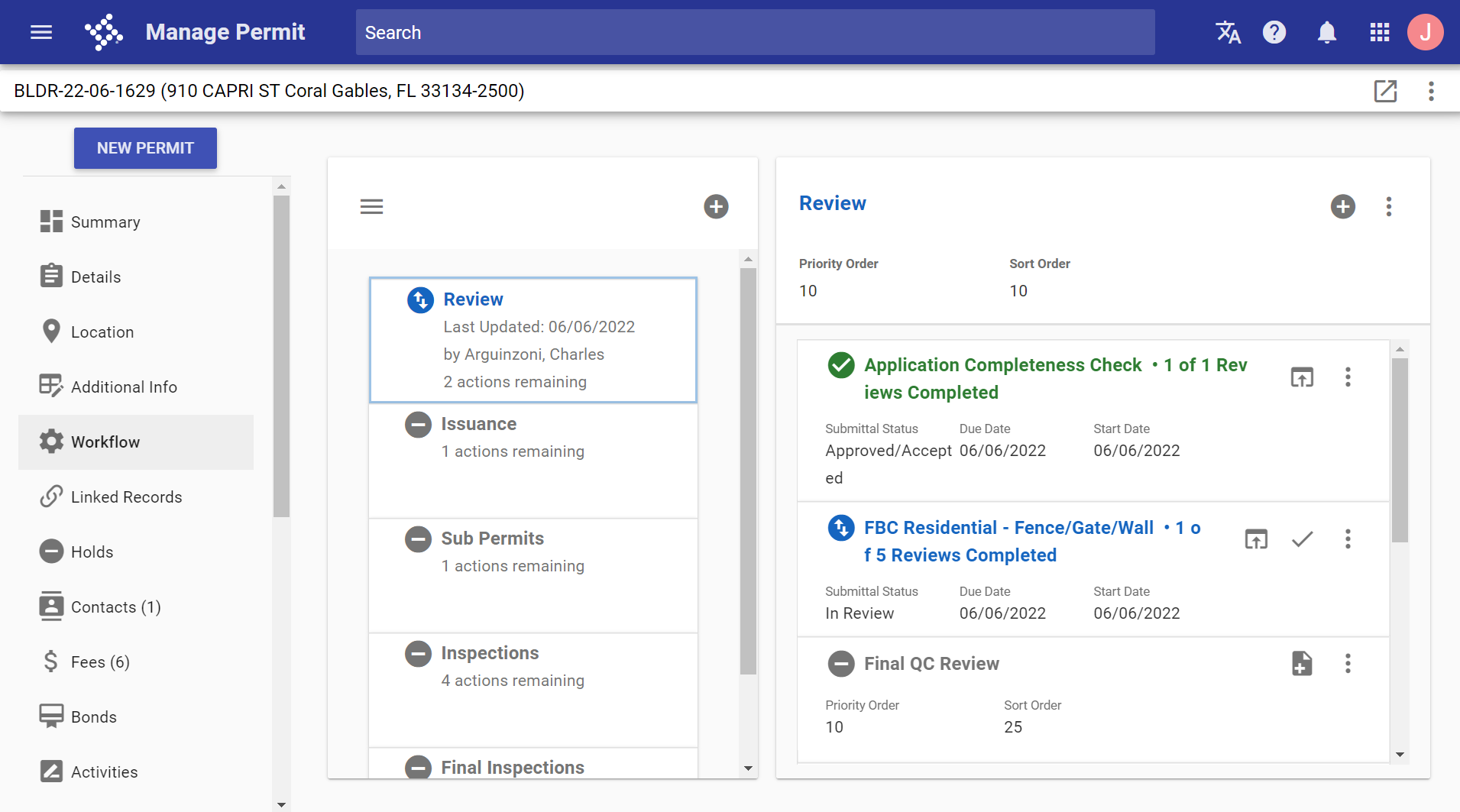Click the help question mark icon

coord(1274,32)
